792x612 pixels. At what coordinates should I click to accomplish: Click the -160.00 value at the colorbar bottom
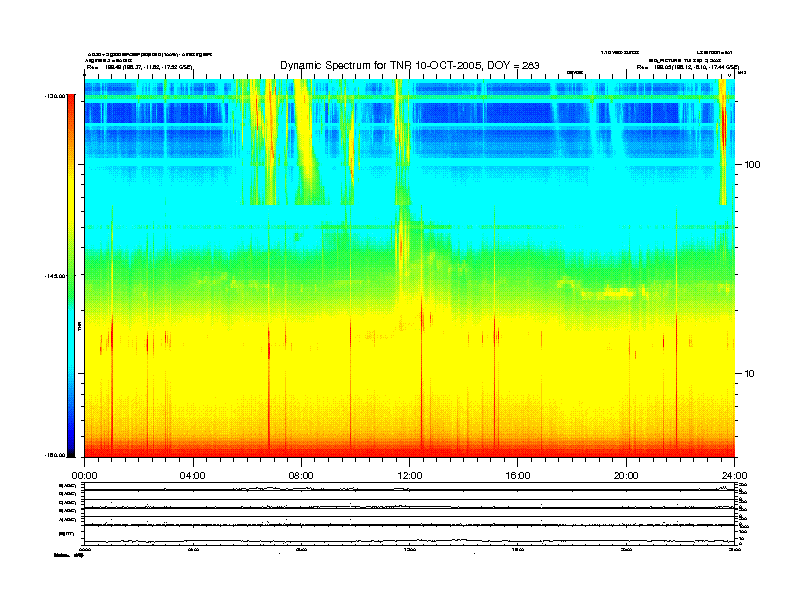[x=55, y=455]
